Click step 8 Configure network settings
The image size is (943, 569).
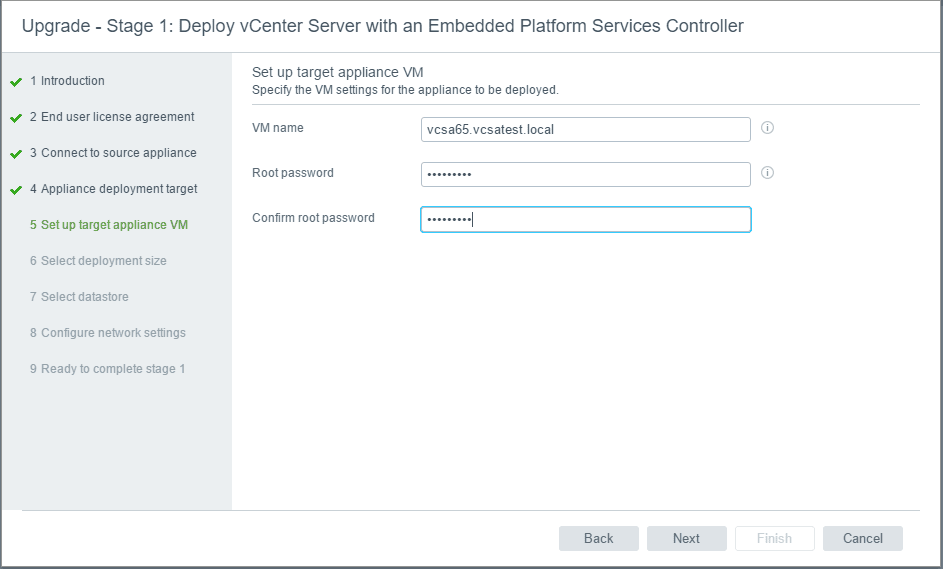click(x=107, y=333)
